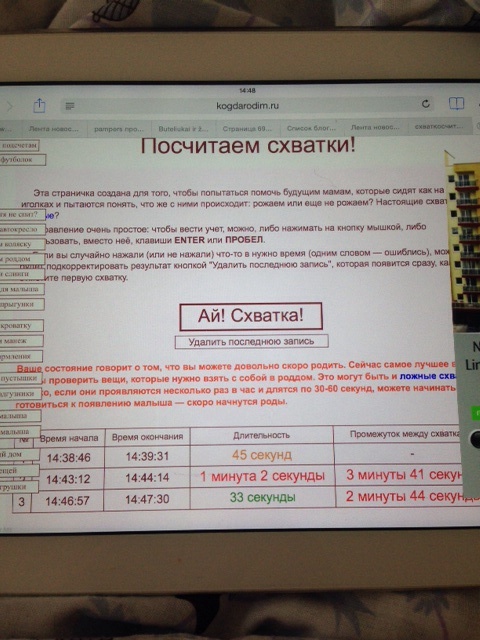Click the duration cell '1 минута 2 секунды'
This screenshot has height=640, width=480.
[x=262, y=476]
